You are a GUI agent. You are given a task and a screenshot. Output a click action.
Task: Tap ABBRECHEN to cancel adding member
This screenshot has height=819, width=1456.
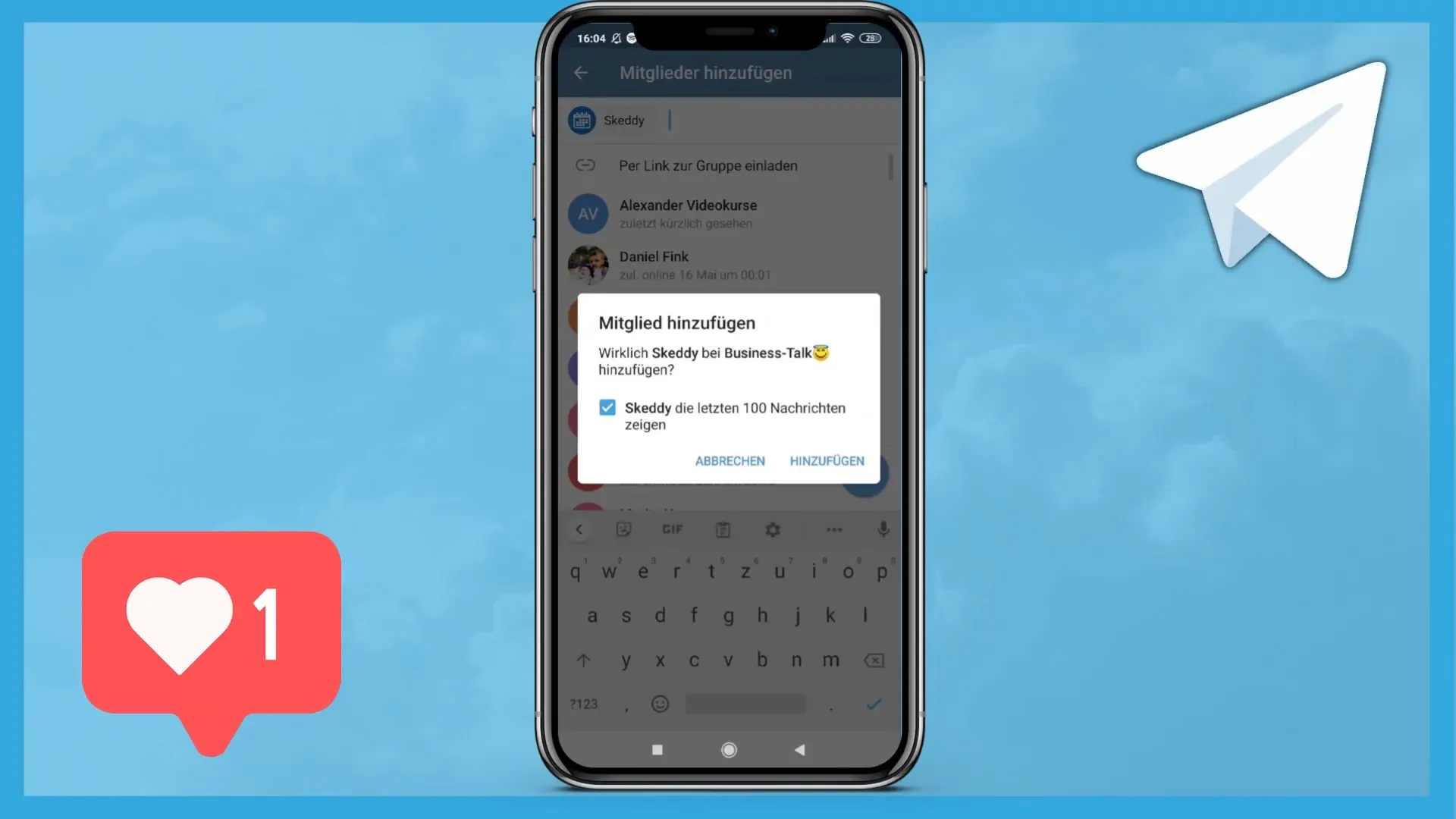click(x=729, y=461)
